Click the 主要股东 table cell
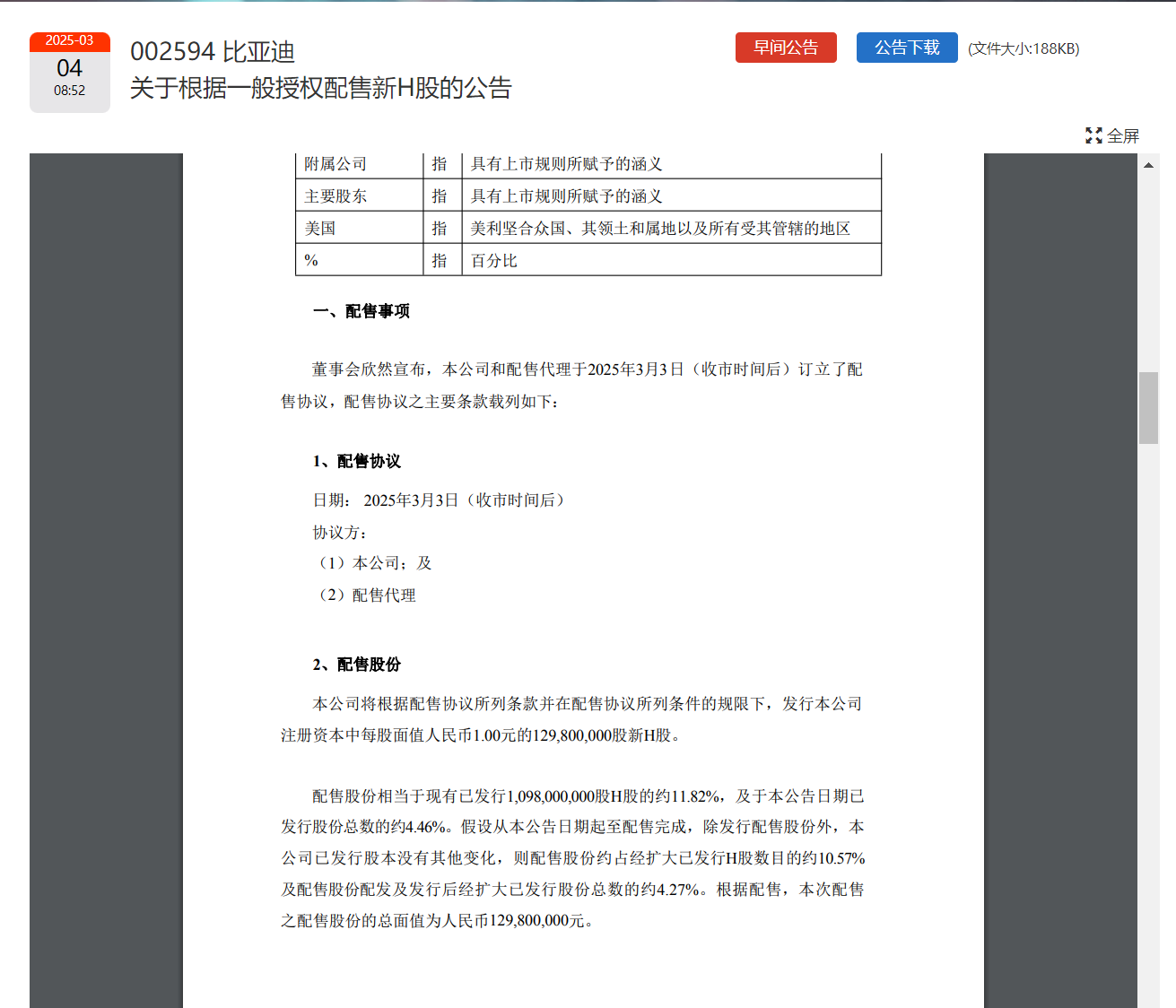The width and height of the screenshot is (1176, 1008). 359,196
